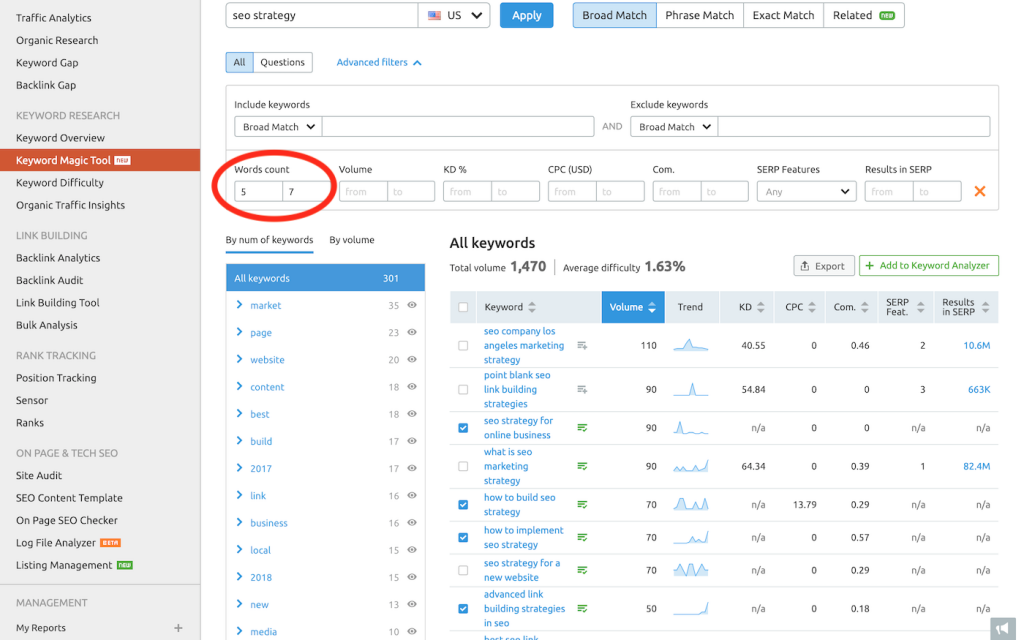Screen dimensions: 1024x640
Task: Check the 'point blank seo link building strategies' row
Action: pyautogui.click(x=463, y=389)
